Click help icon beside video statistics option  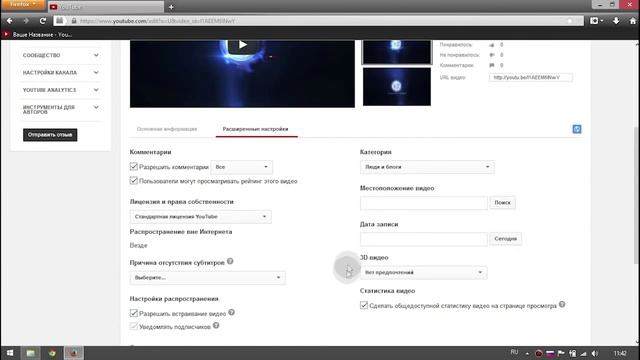[x=562, y=304]
